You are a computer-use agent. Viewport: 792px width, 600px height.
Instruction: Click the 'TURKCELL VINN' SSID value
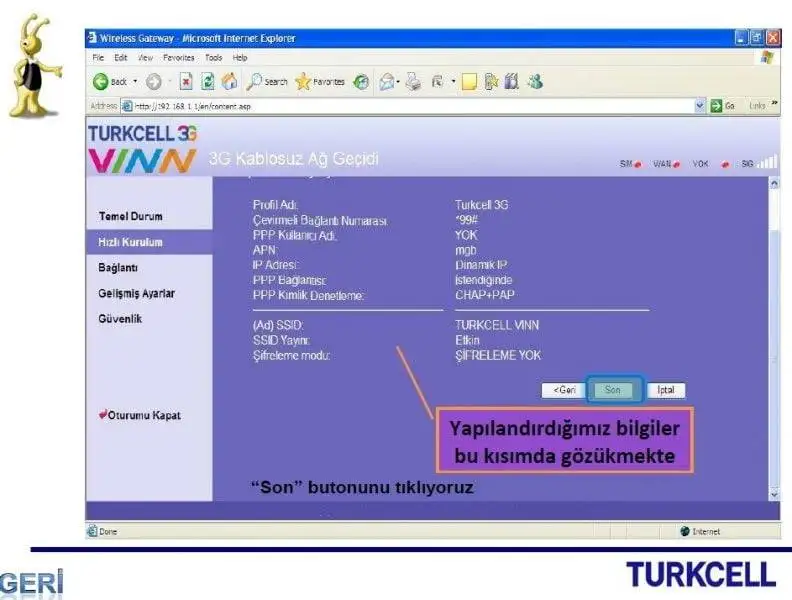(497, 325)
